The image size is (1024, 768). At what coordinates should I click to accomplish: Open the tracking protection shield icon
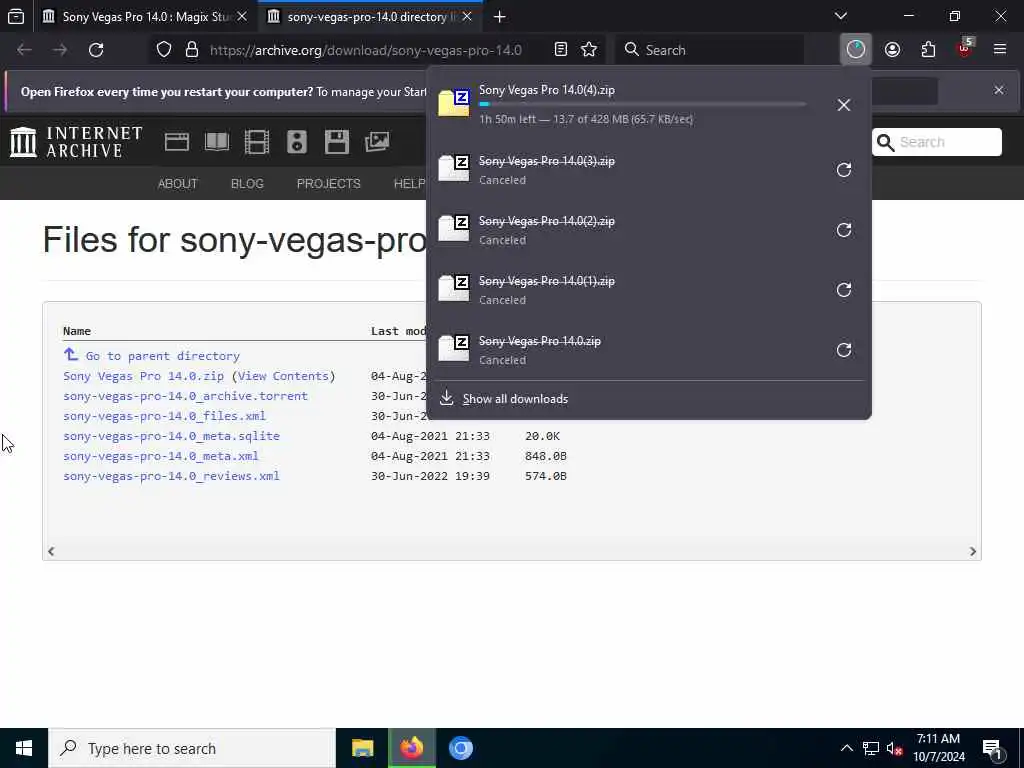coord(164,50)
